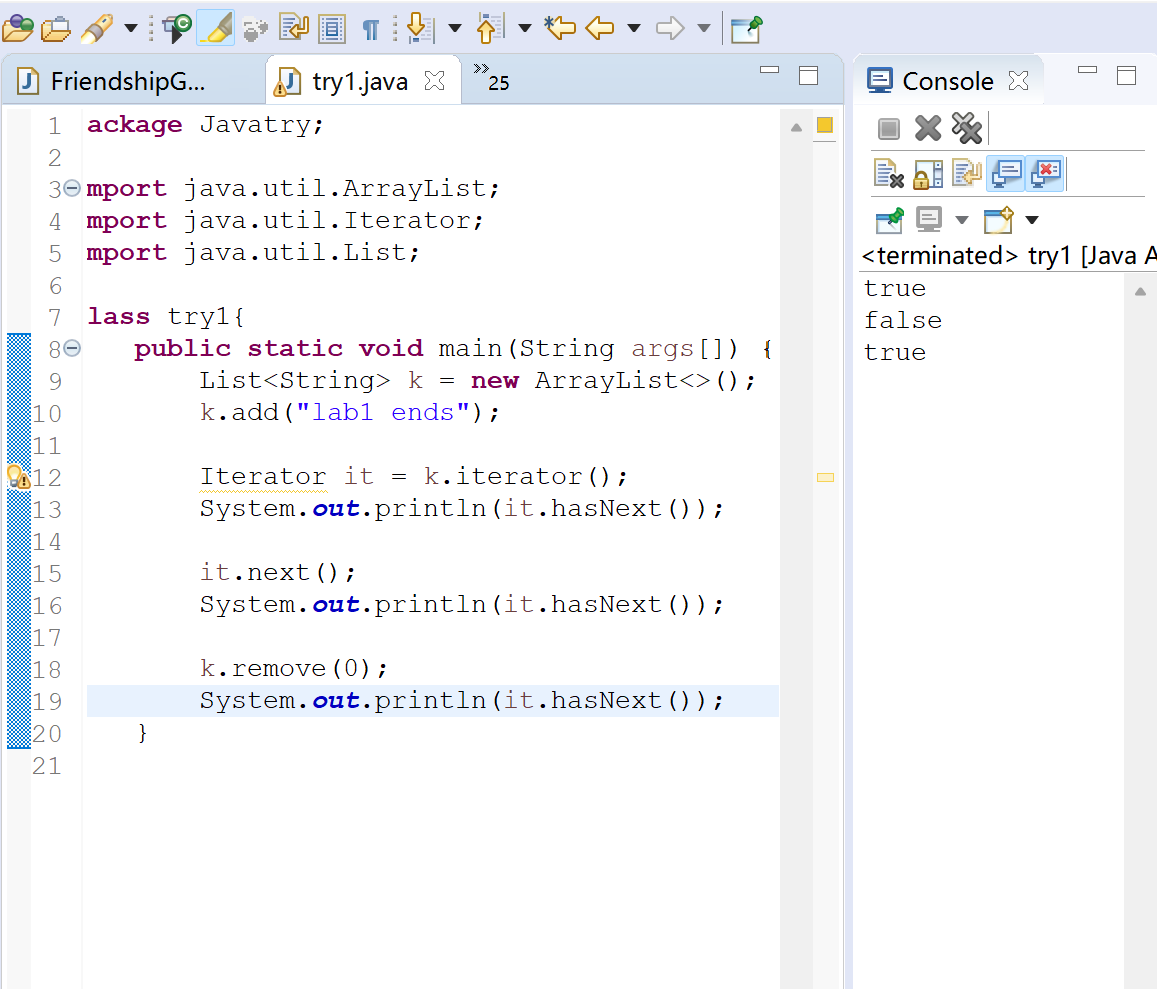Screen dimensions: 1157x989
Task: Collapse the main method fold on line 8
Action: (x=72, y=348)
